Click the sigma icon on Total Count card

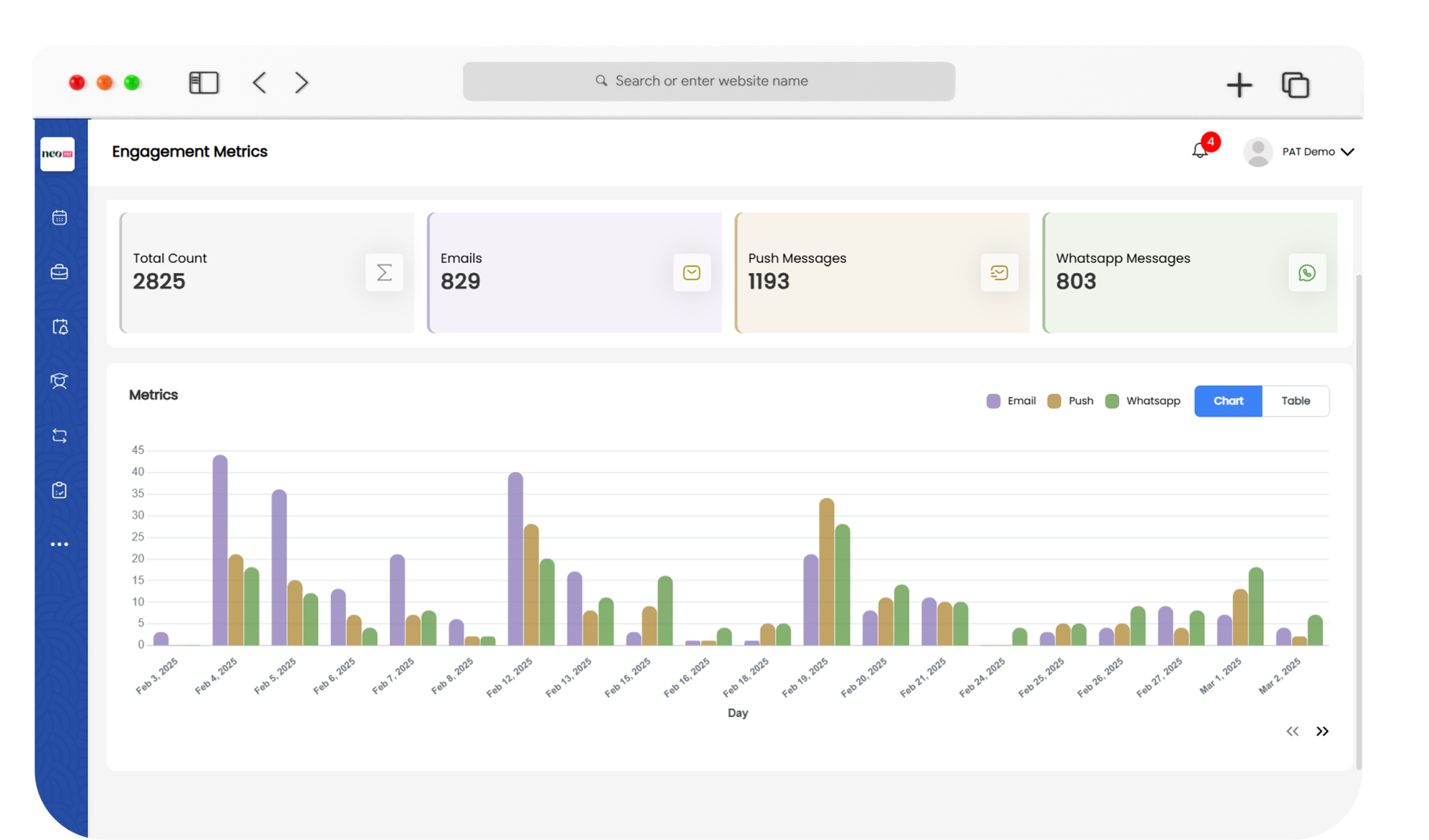pyautogui.click(x=384, y=273)
